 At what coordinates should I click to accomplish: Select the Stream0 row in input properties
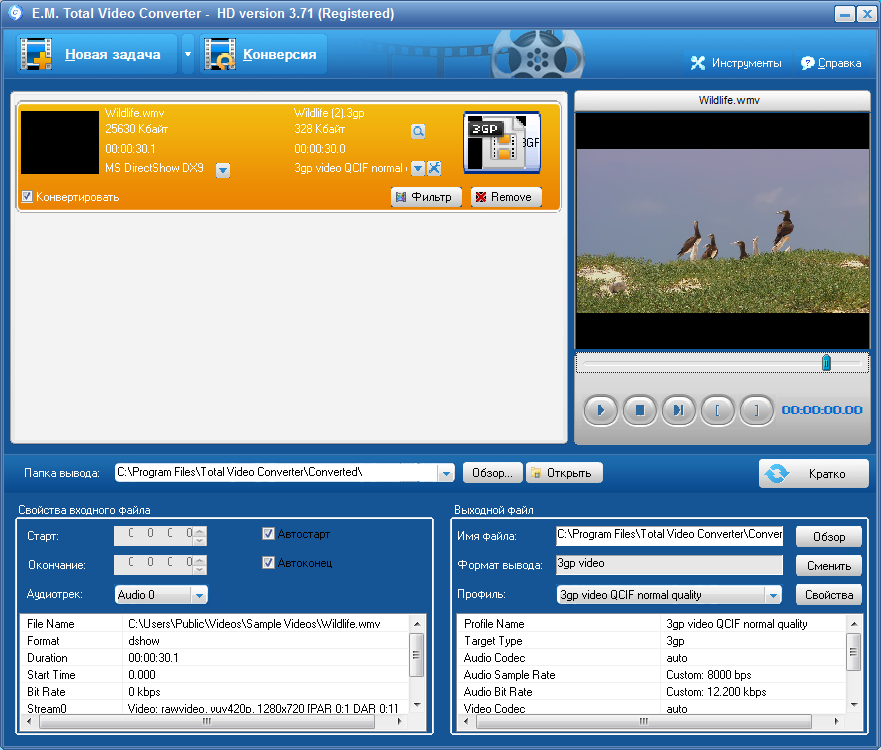[x=215, y=708]
